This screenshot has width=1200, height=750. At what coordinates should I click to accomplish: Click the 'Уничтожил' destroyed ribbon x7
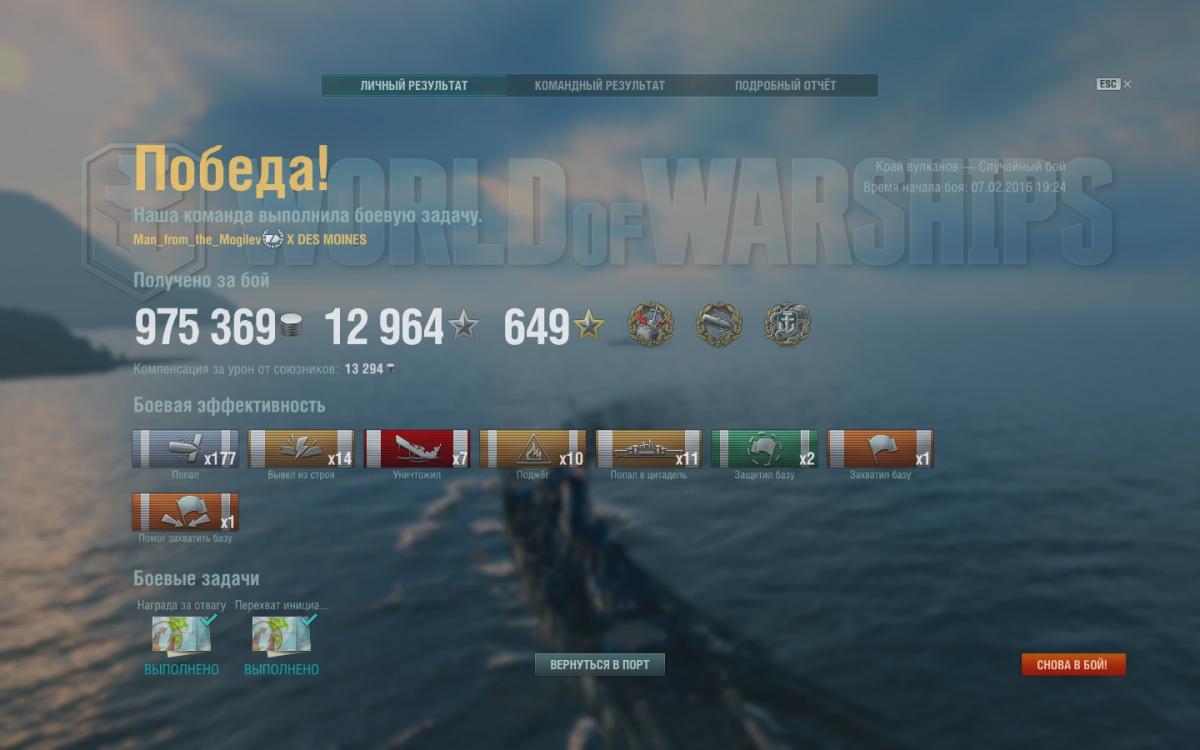[417, 449]
